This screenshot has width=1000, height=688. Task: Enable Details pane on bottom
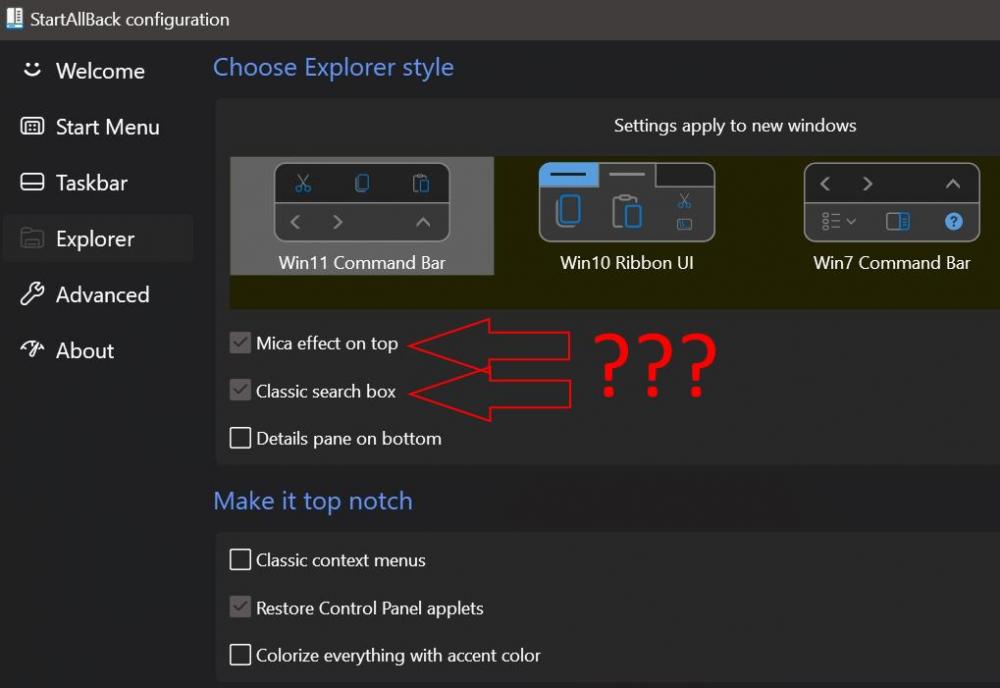pos(240,438)
